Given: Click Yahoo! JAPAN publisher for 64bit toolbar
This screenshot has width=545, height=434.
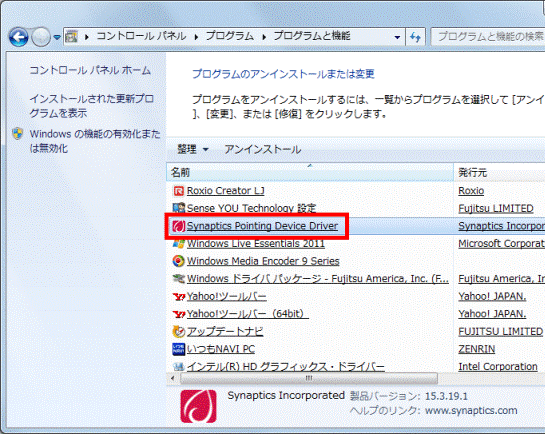Looking at the screenshot, I should pos(492,314).
